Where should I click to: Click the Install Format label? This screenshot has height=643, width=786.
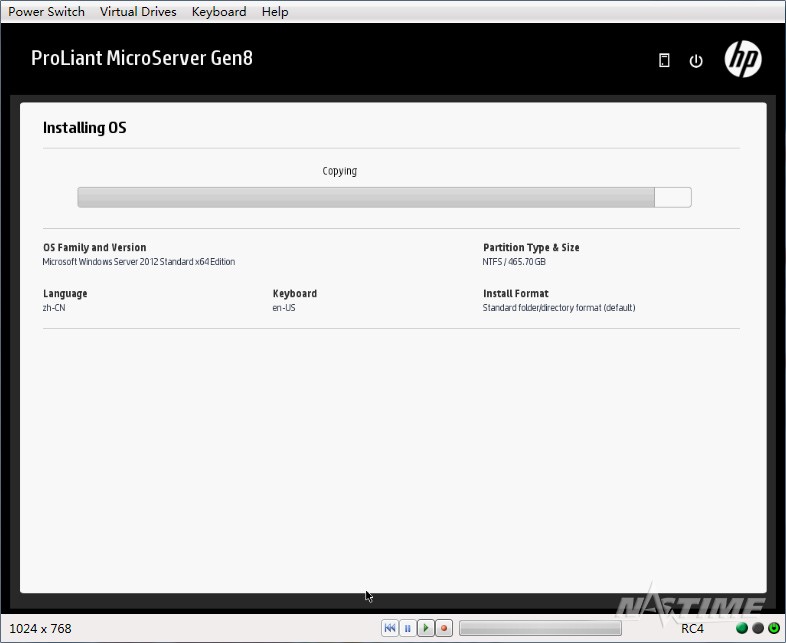[x=516, y=293]
